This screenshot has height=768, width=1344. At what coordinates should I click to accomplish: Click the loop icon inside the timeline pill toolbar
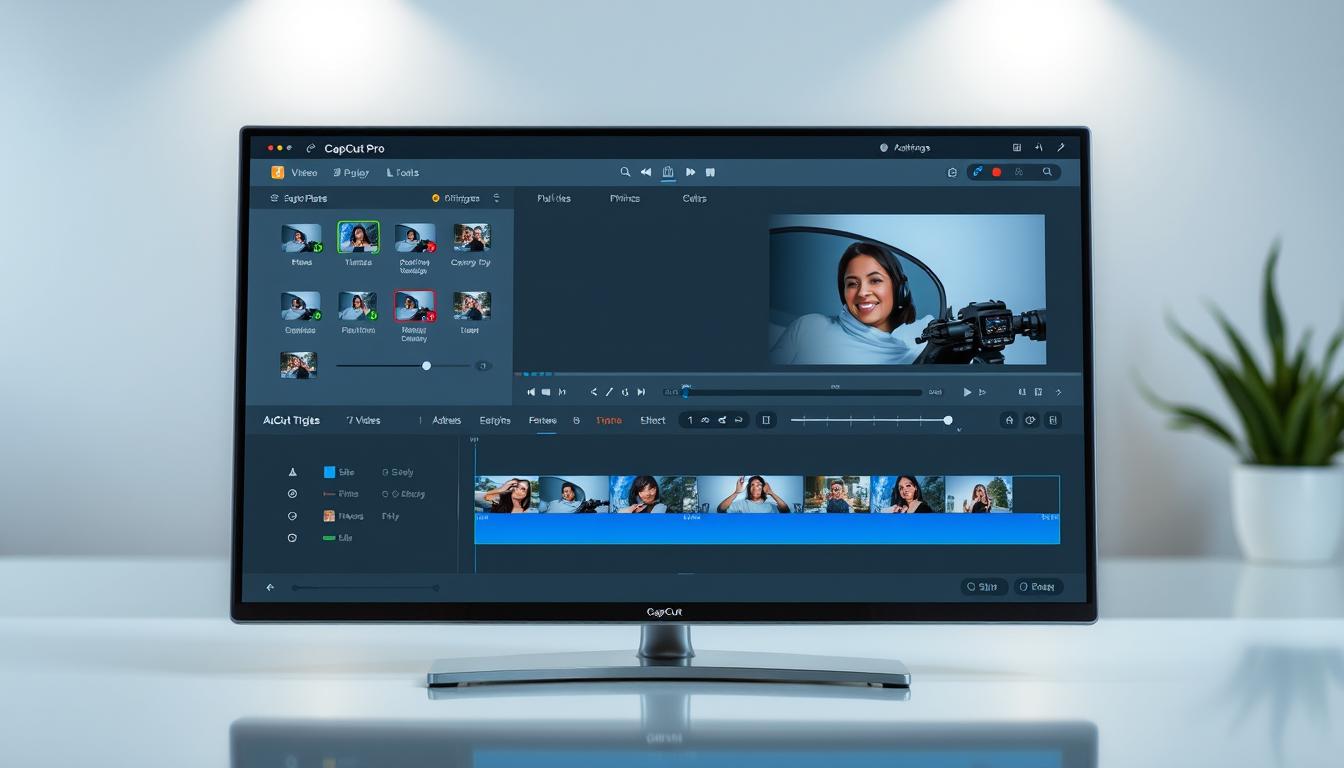705,420
